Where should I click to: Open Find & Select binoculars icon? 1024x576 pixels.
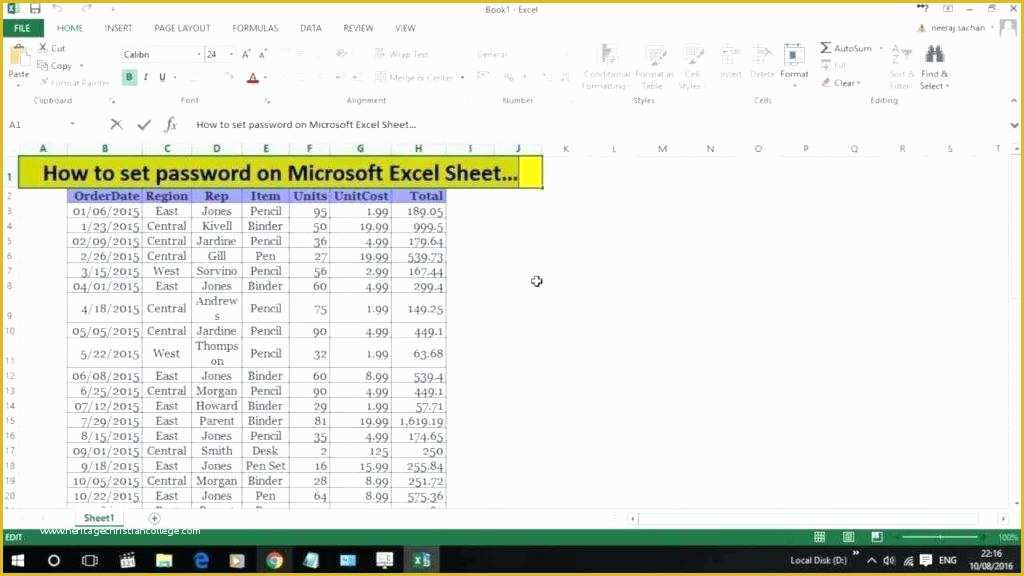pyautogui.click(x=935, y=55)
